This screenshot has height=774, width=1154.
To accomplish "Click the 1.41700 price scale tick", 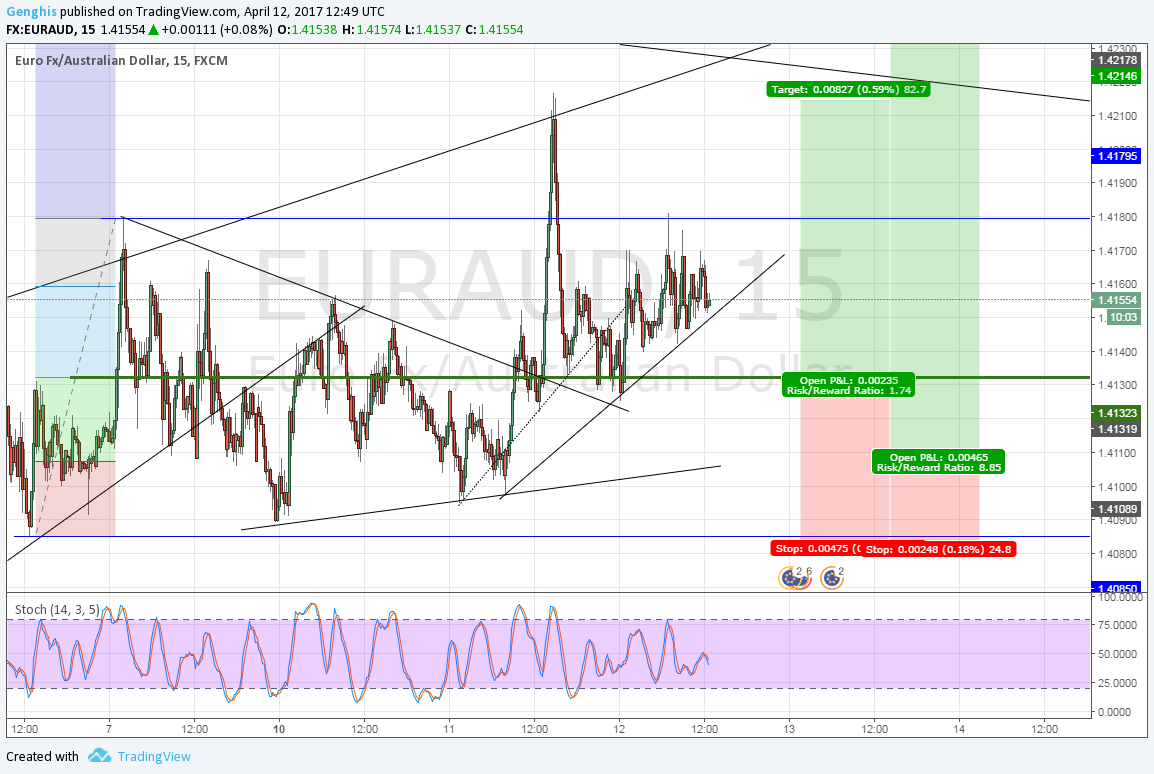I will point(1117,251).
